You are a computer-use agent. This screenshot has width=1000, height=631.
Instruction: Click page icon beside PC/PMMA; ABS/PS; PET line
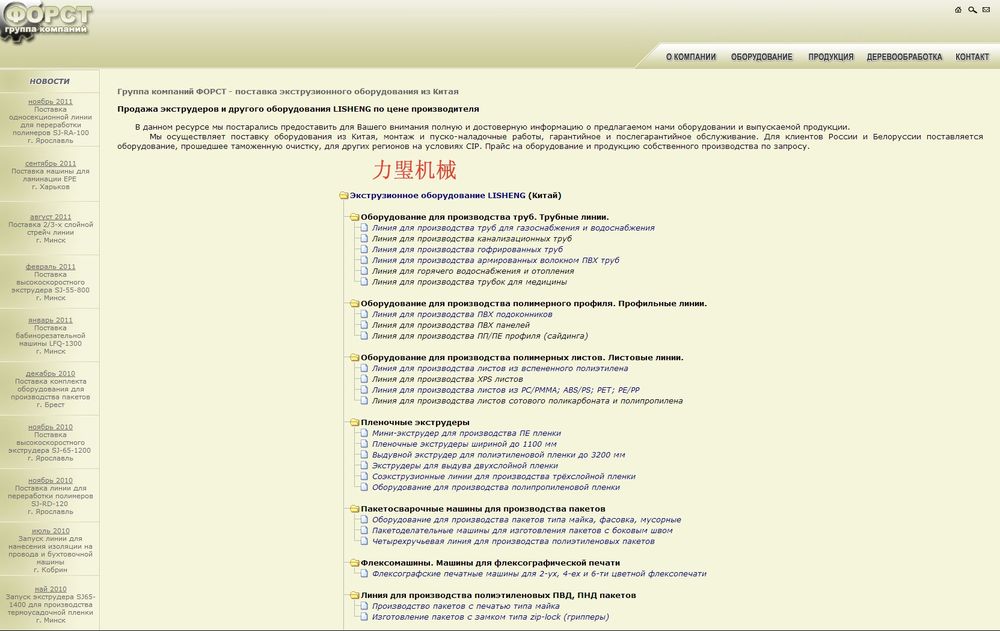(364, 390)
